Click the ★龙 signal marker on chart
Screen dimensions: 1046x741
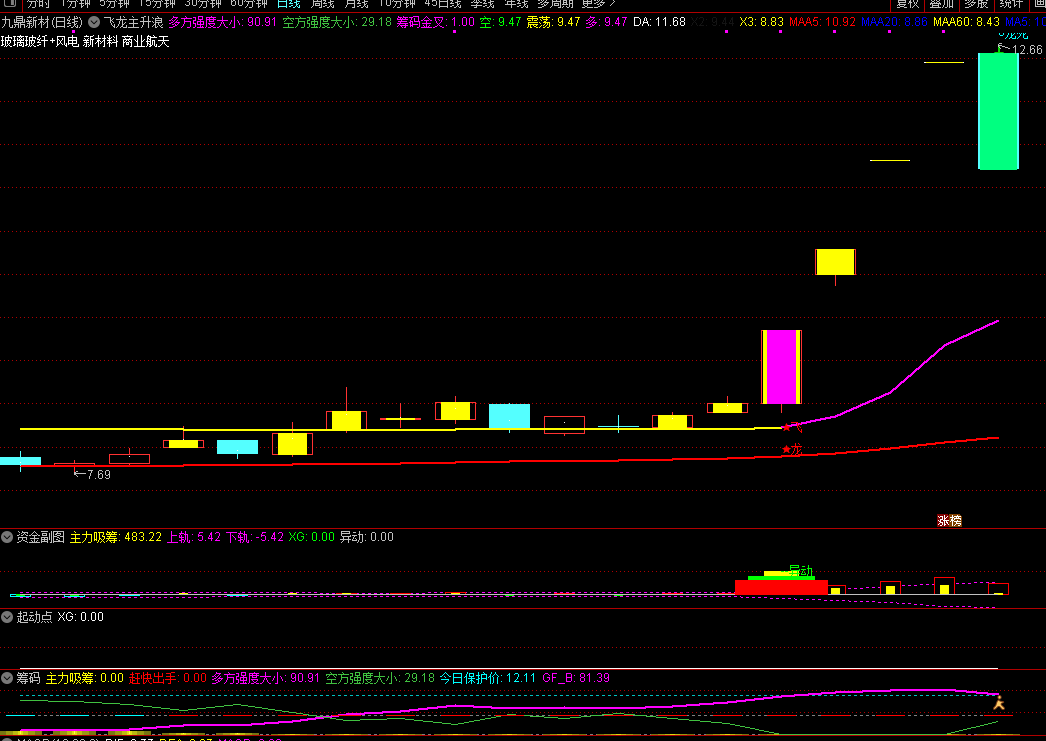[791, 450]
